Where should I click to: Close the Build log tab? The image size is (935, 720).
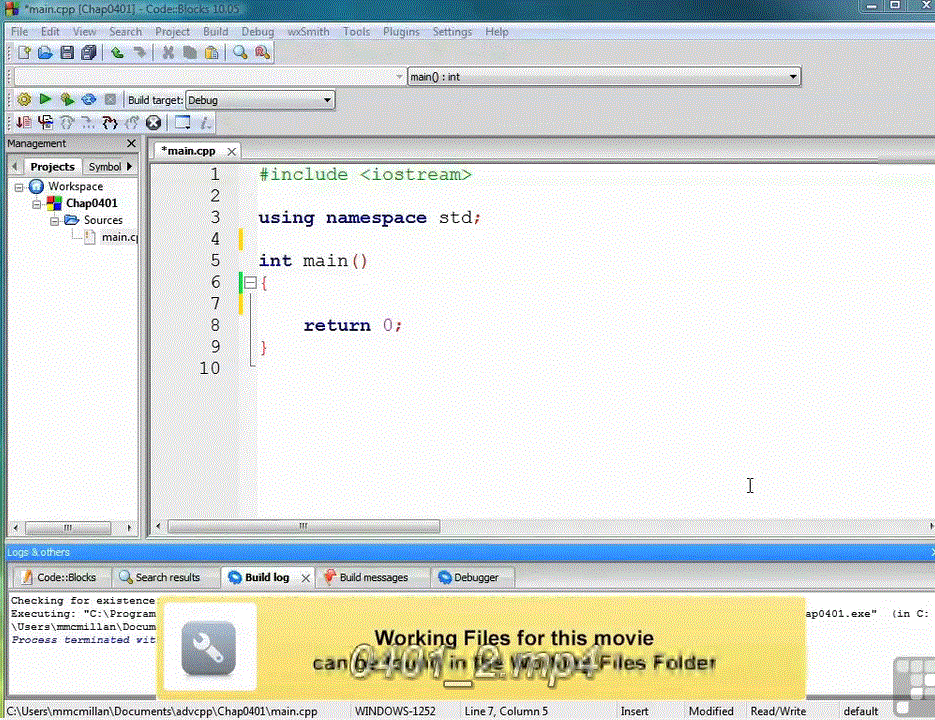tap(305, 578)
